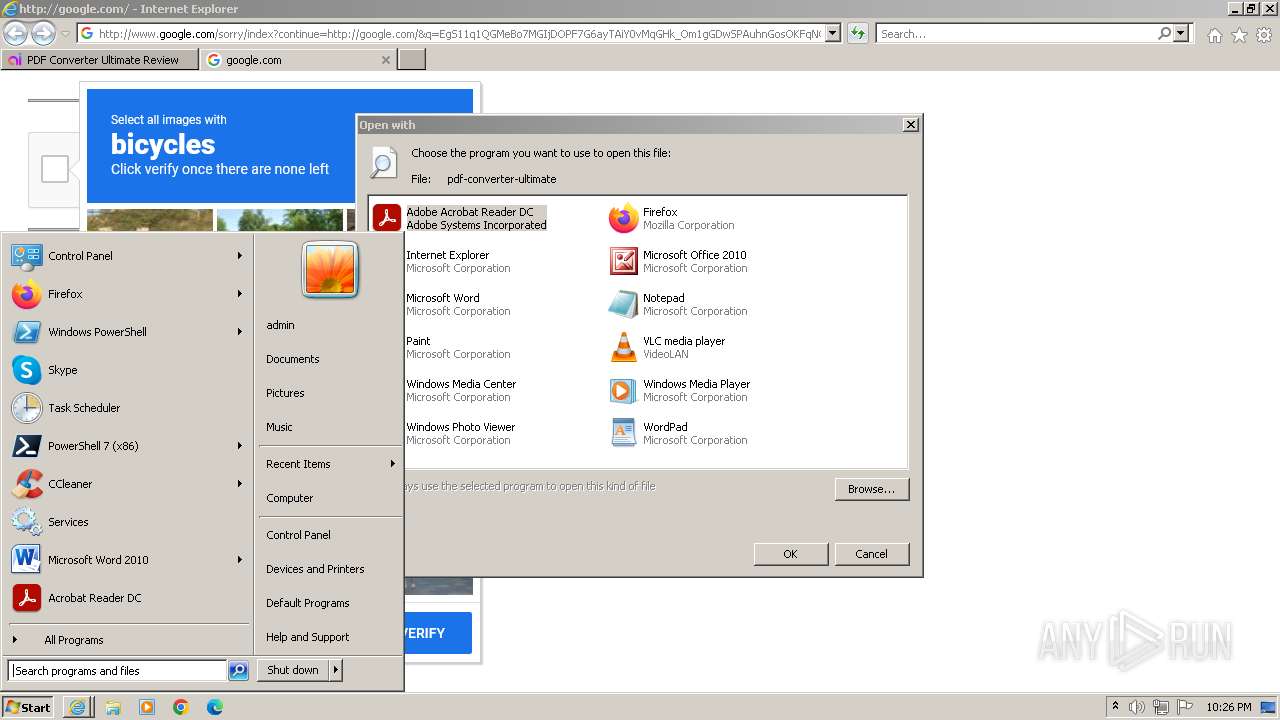The width and height of the screenshot is (1280, 720).
Task: Launch Firefox from Start menu pinned list
Action: (127, 294)
